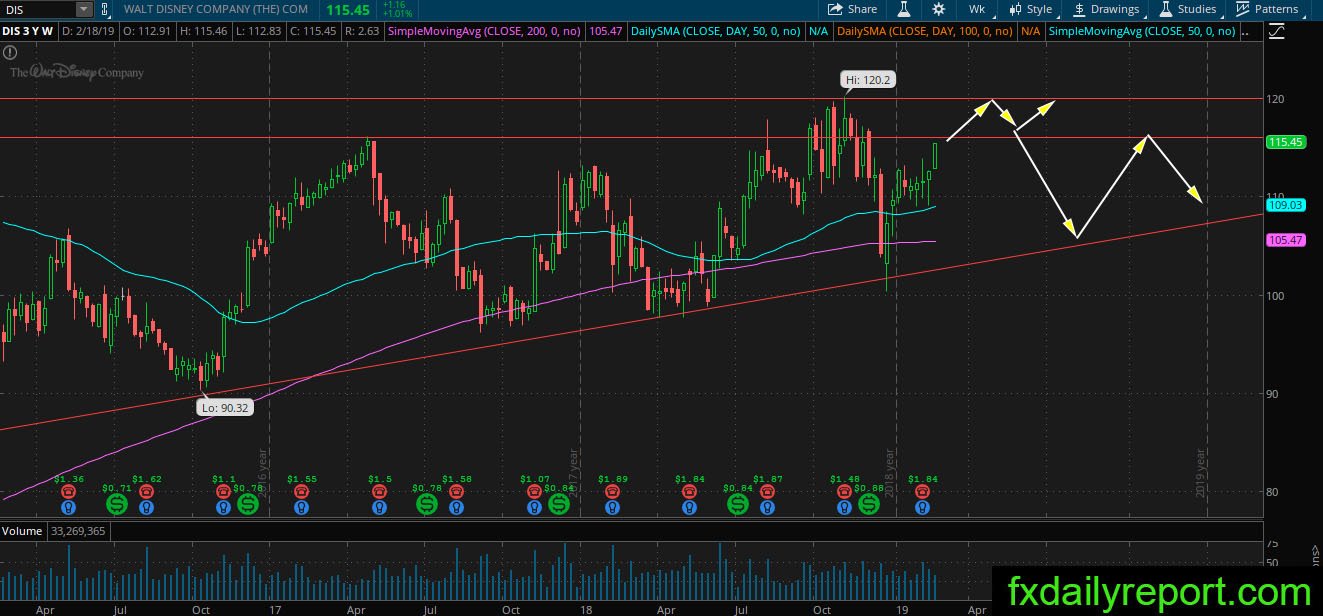Screen dimensions: 1323x616
Task: Click the conference call icon under $1.55
Action: click(301, 492)
